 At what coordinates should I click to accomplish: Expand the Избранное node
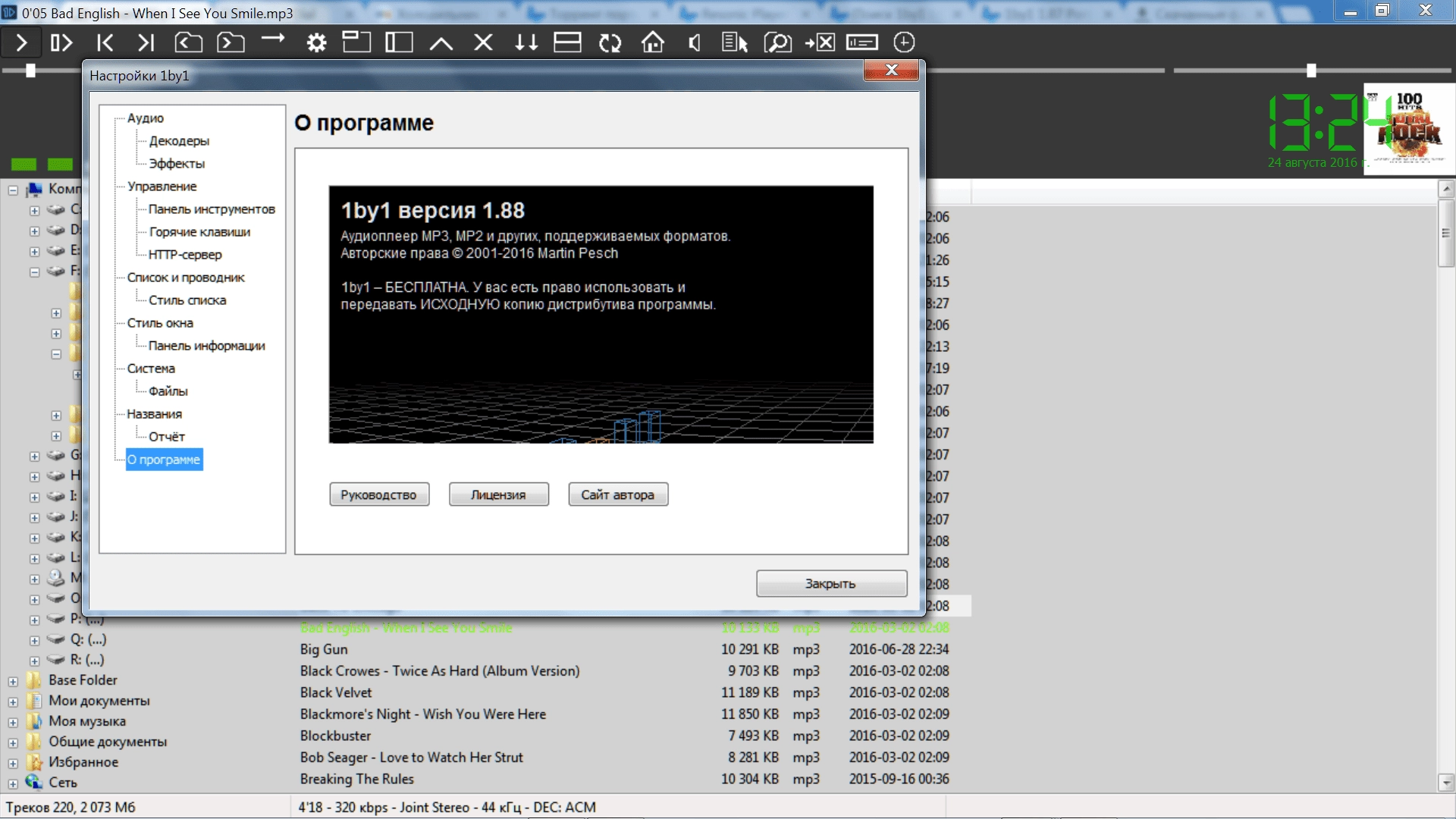13,764
